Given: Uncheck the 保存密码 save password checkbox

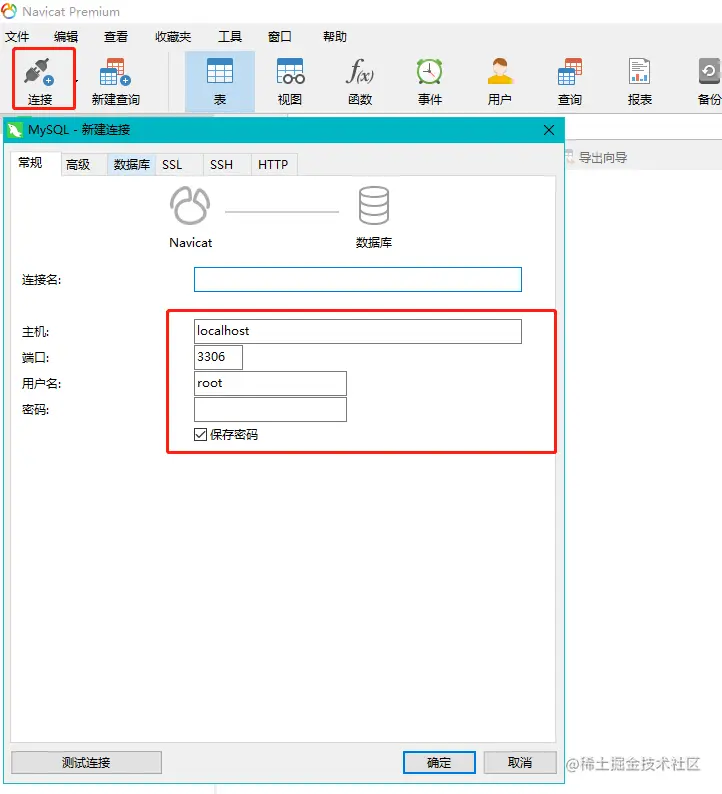Looking at the screenshot, I should click(200, 434).
